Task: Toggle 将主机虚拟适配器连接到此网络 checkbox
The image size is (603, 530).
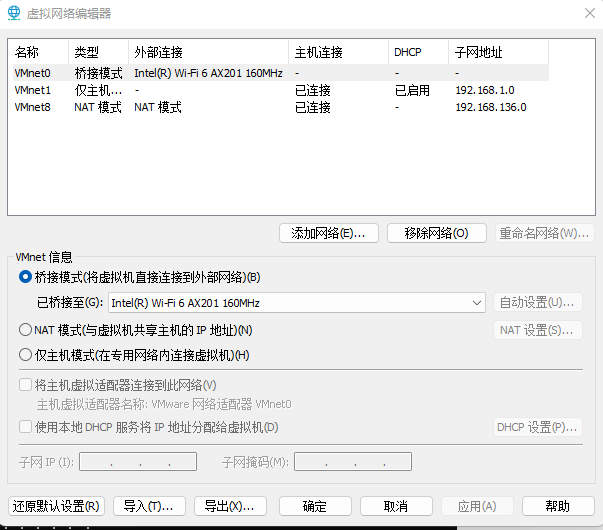Action: [25, 385]
